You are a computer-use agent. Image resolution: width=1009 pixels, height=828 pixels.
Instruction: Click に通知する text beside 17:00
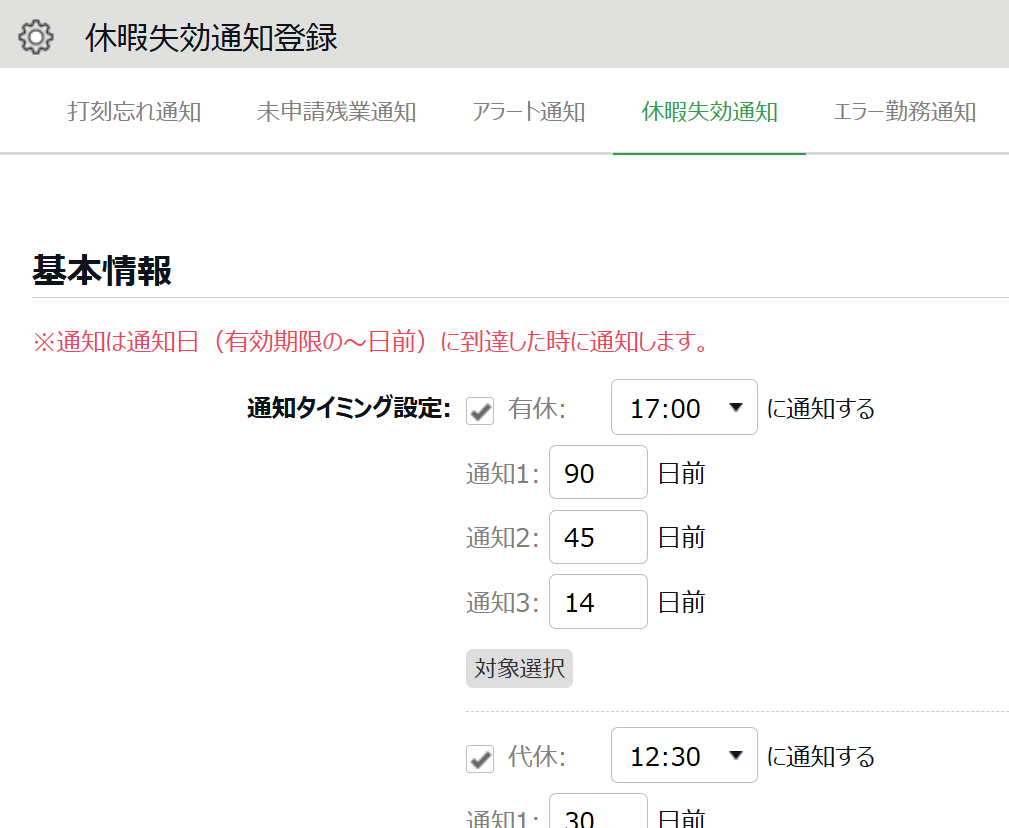(x=821, y=409)
